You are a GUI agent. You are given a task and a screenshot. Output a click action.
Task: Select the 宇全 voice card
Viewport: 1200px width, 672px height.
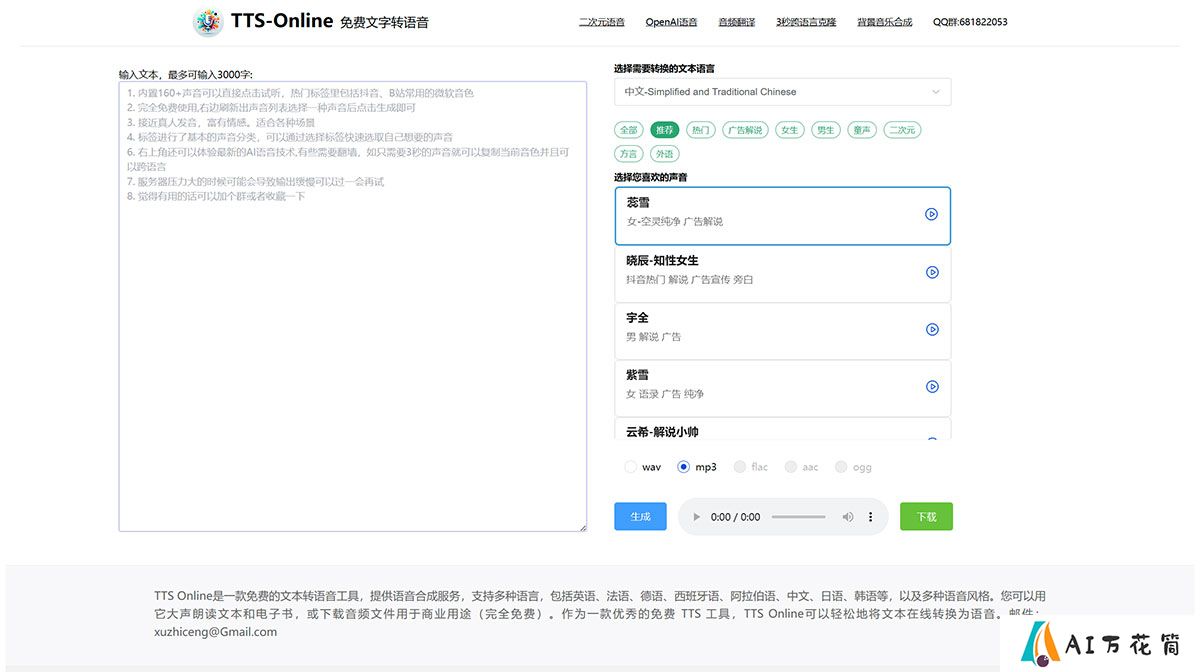[x=782, y=330]
